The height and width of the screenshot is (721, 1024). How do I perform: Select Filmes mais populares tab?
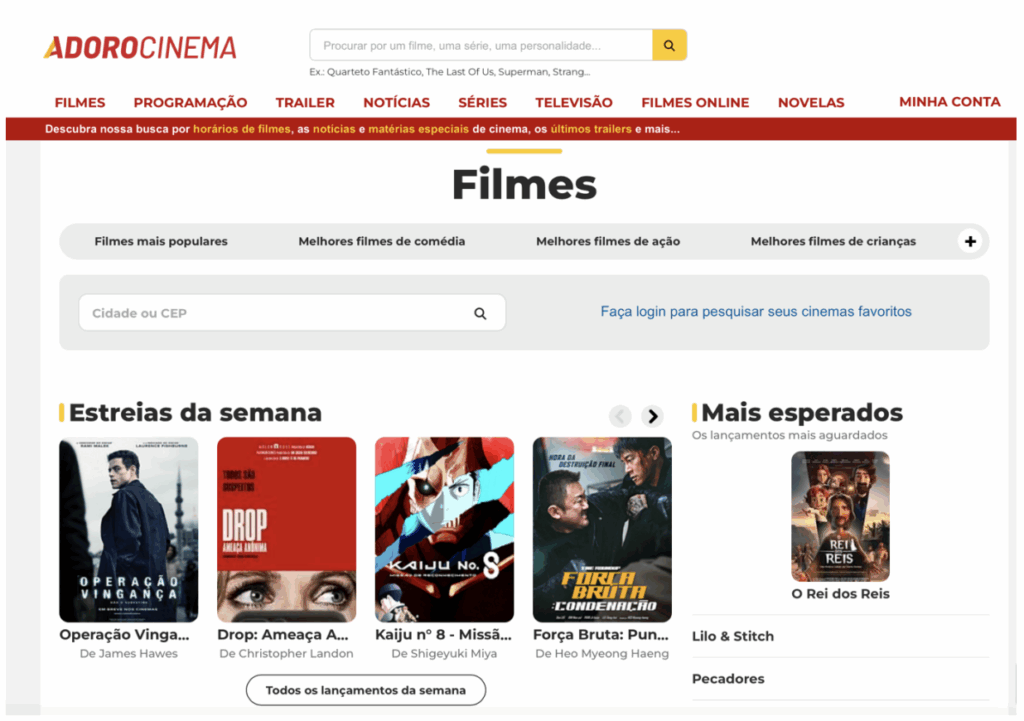pos(161,241)
